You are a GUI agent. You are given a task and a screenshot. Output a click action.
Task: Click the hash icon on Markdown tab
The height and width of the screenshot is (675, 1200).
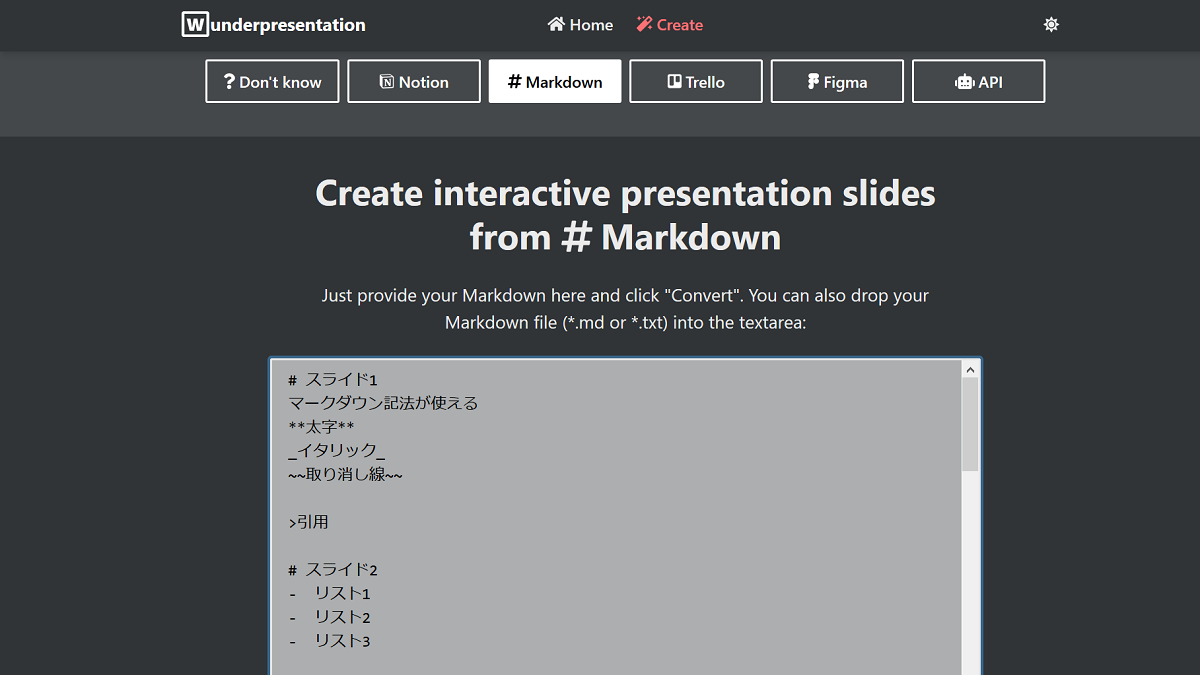pos(514,82)
